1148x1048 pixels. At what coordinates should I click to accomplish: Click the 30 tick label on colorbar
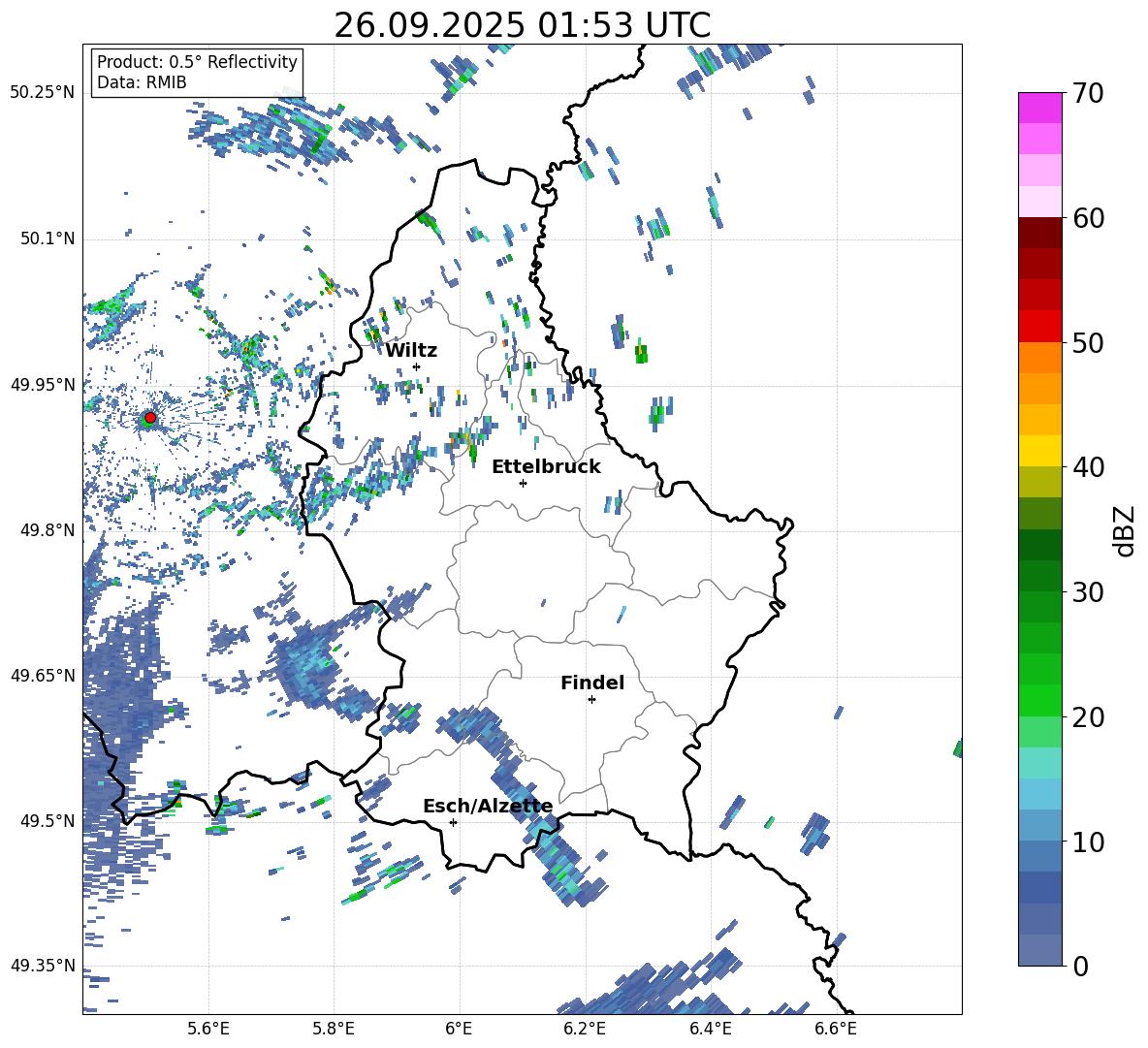click(x=1088, y=592)
